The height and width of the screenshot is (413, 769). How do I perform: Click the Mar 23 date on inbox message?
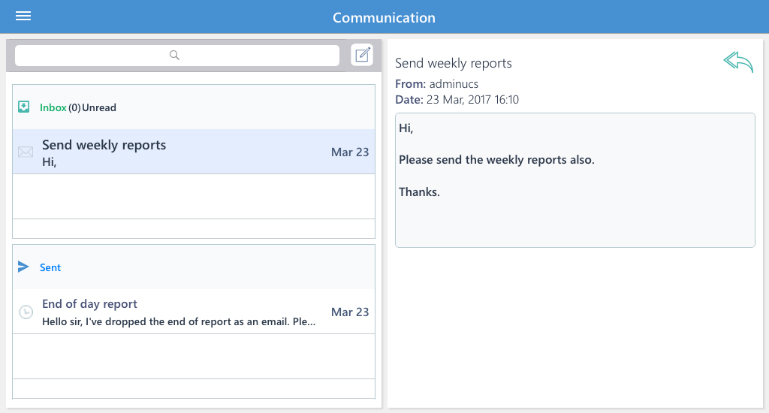pos(350,152)
